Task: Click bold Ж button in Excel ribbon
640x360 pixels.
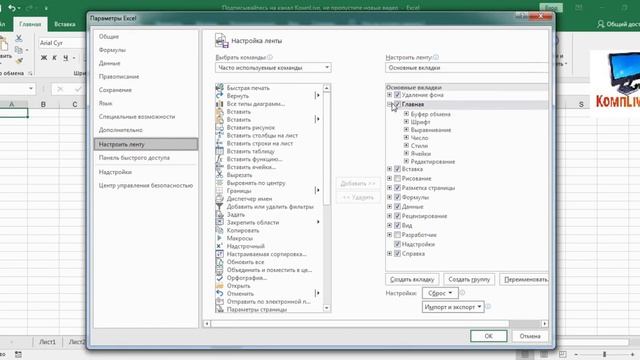Action: [x=44, y=58]
